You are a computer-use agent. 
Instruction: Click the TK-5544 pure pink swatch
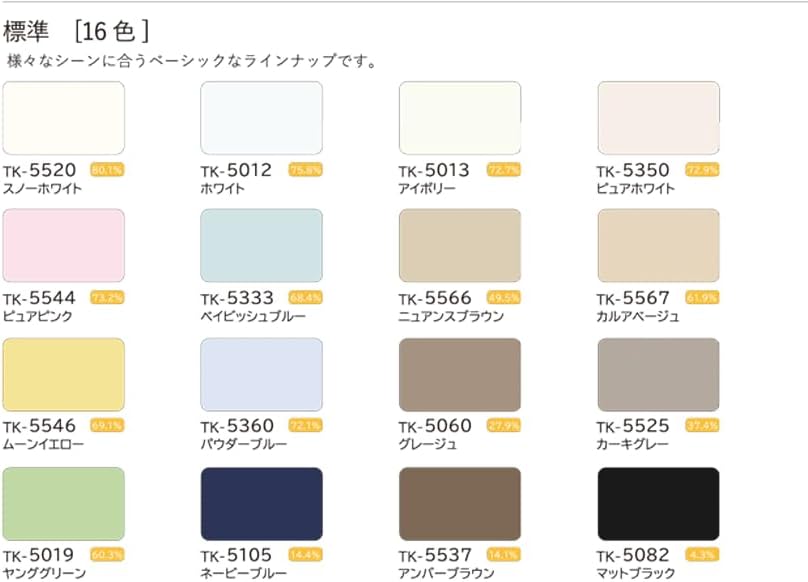click(x=64, y=246)
